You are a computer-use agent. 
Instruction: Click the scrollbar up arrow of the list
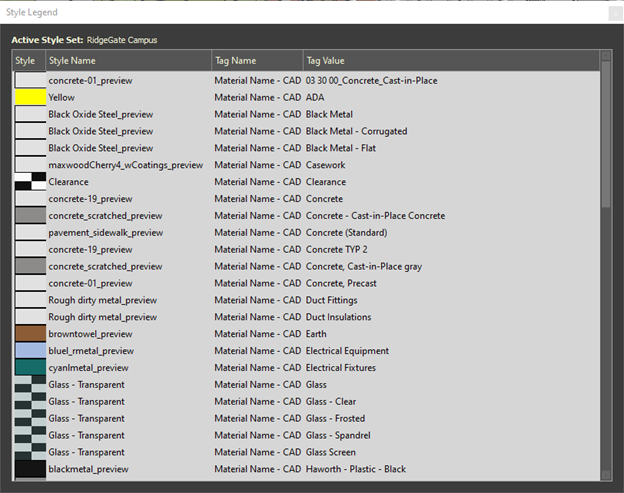click(606, 56)
